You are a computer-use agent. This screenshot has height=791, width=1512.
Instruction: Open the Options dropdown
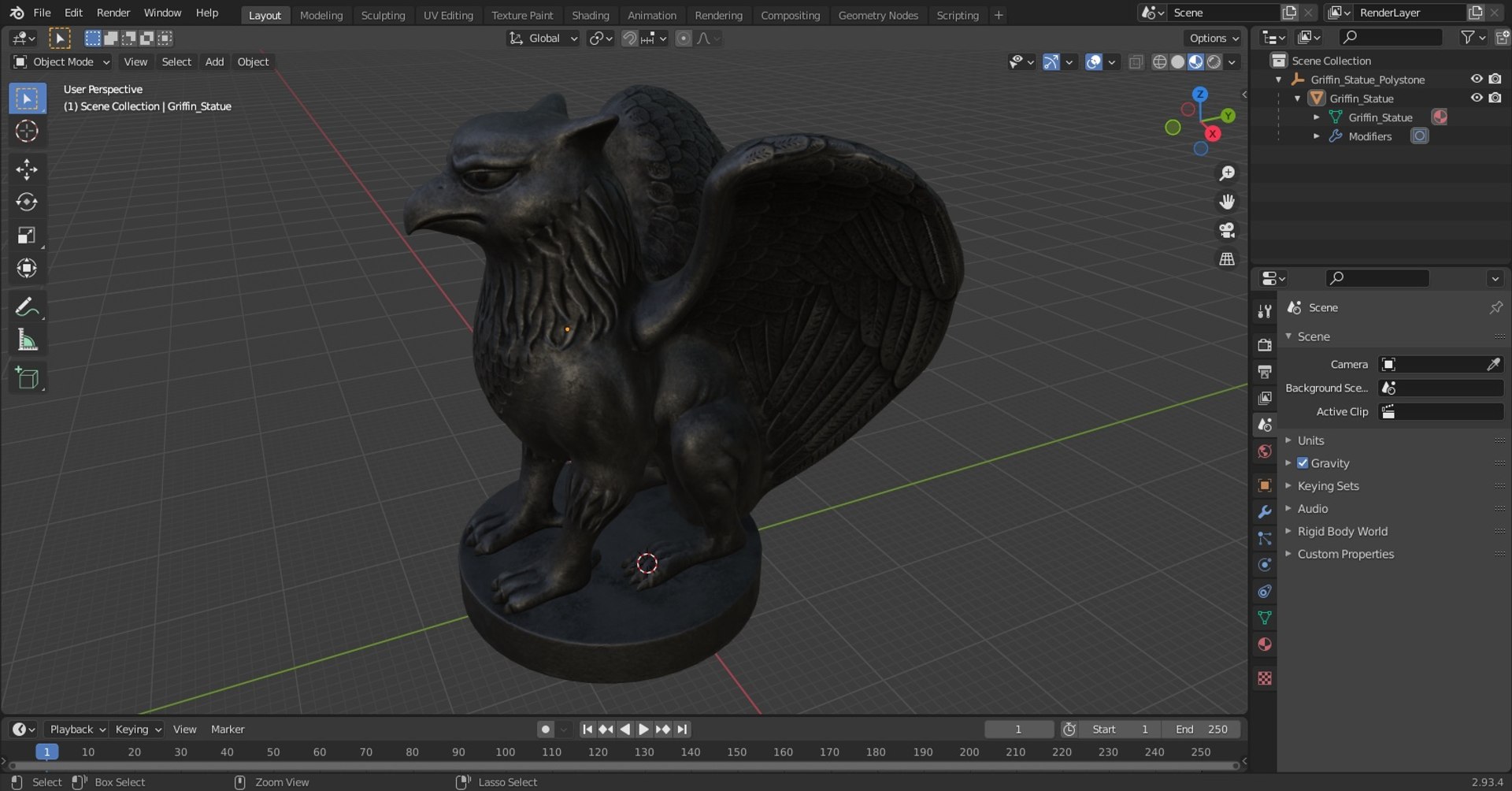pos(1213,38)
